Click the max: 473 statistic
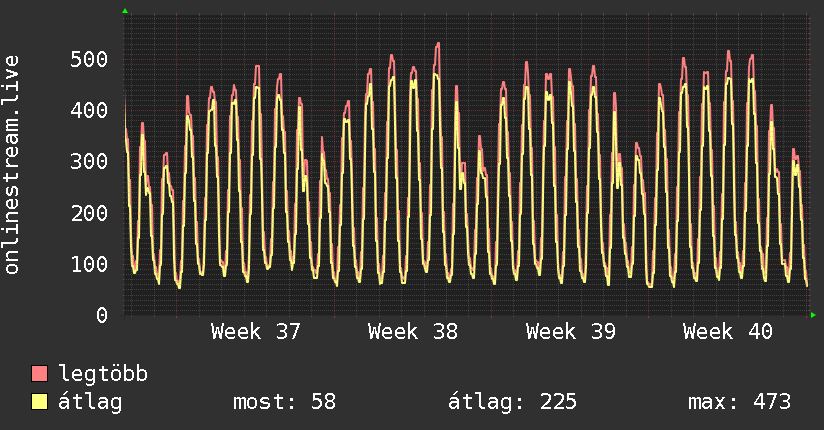 coord(739,402)
